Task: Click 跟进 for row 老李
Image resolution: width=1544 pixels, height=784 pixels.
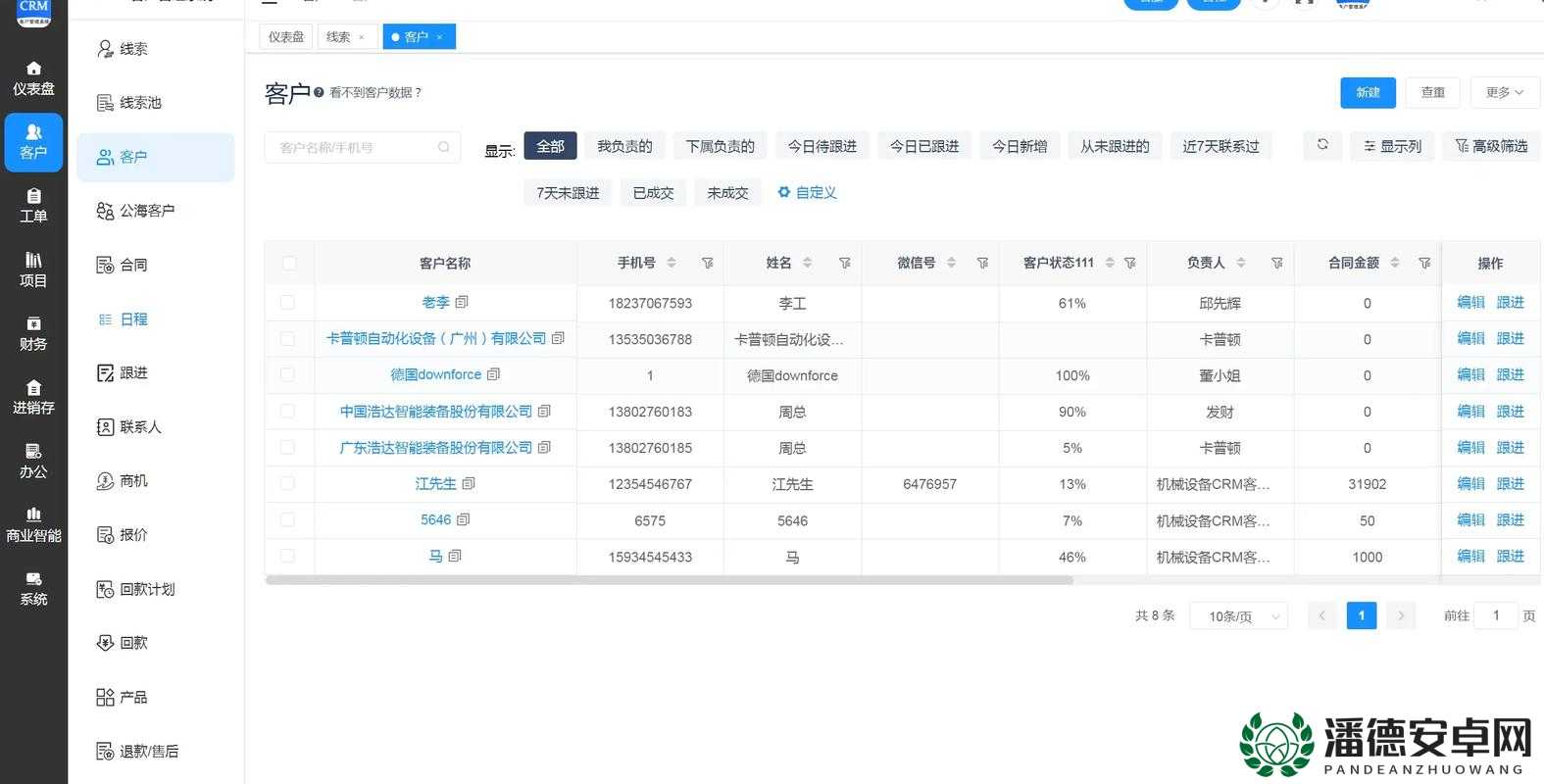Action: coord(1510,302)
